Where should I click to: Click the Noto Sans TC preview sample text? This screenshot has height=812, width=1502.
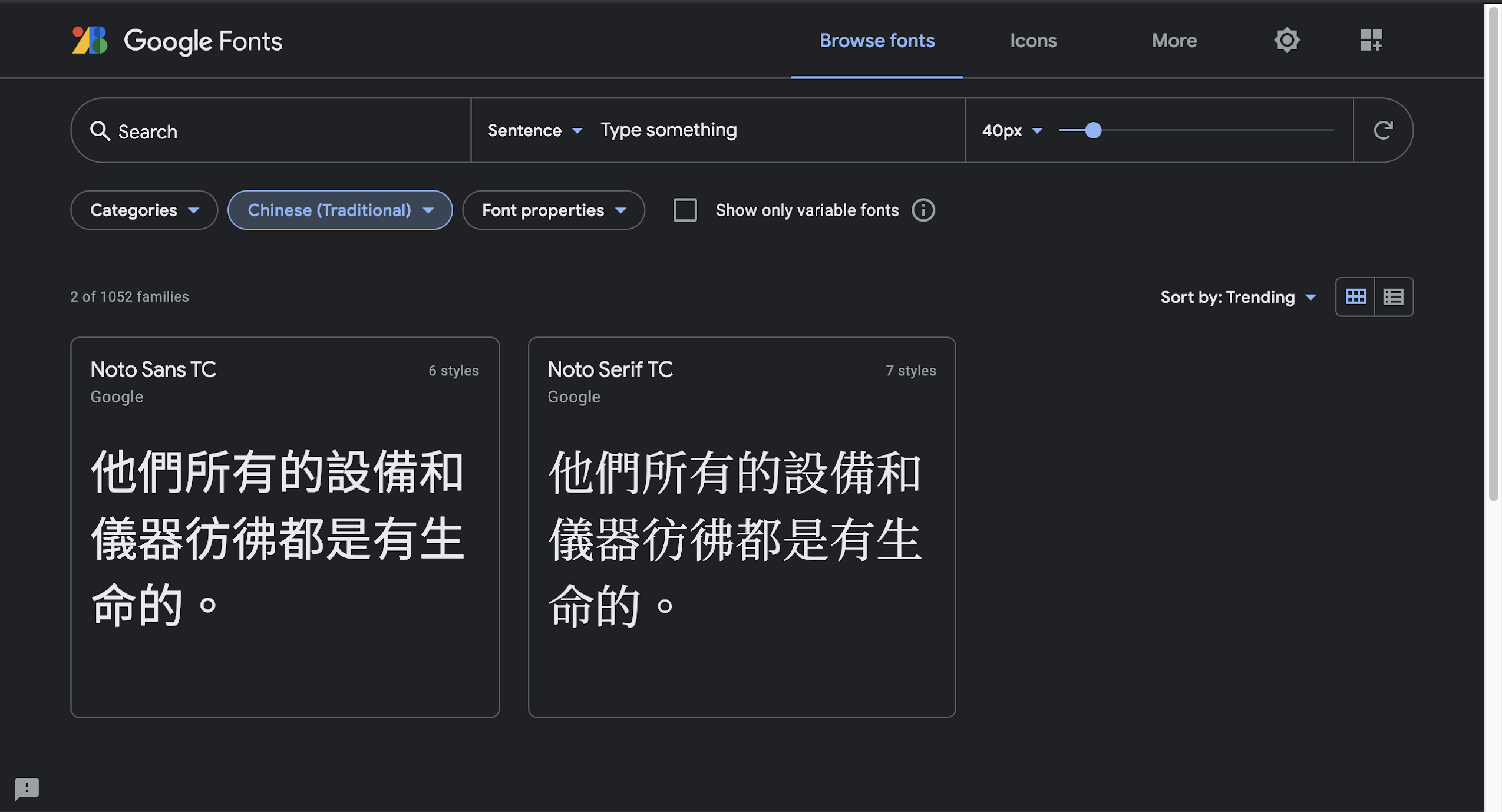click(x=277, y=537)
